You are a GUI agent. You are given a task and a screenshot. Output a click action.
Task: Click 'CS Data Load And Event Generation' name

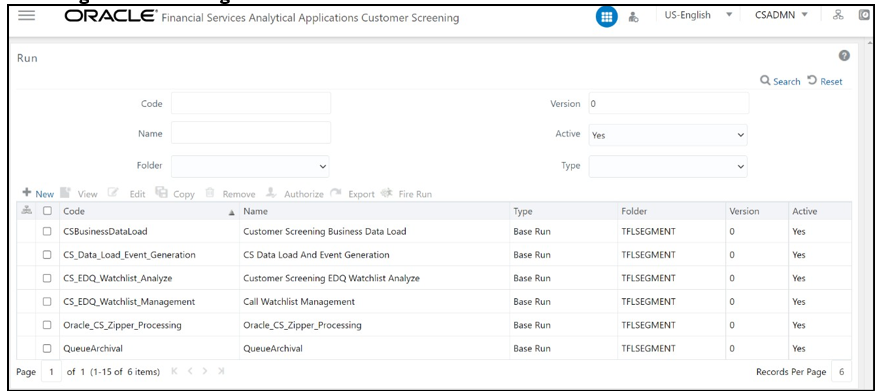(x=317, y=255)
